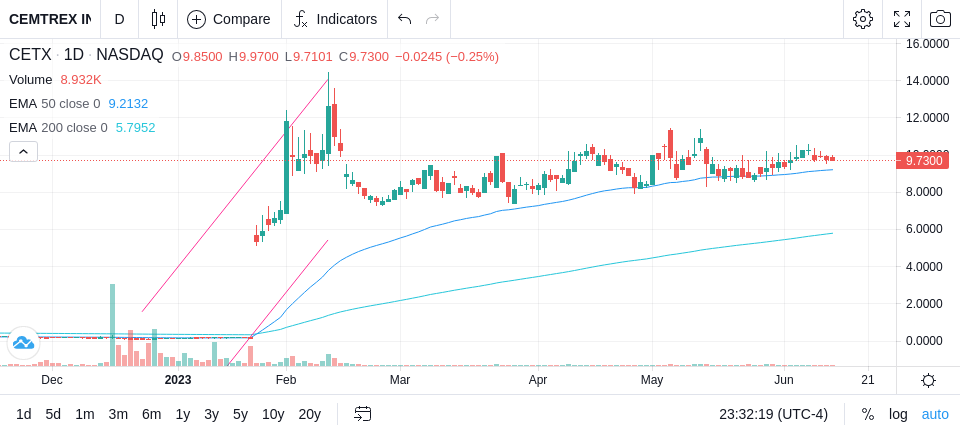Open the CEMTREX symbol search box

tap(50, 19)
